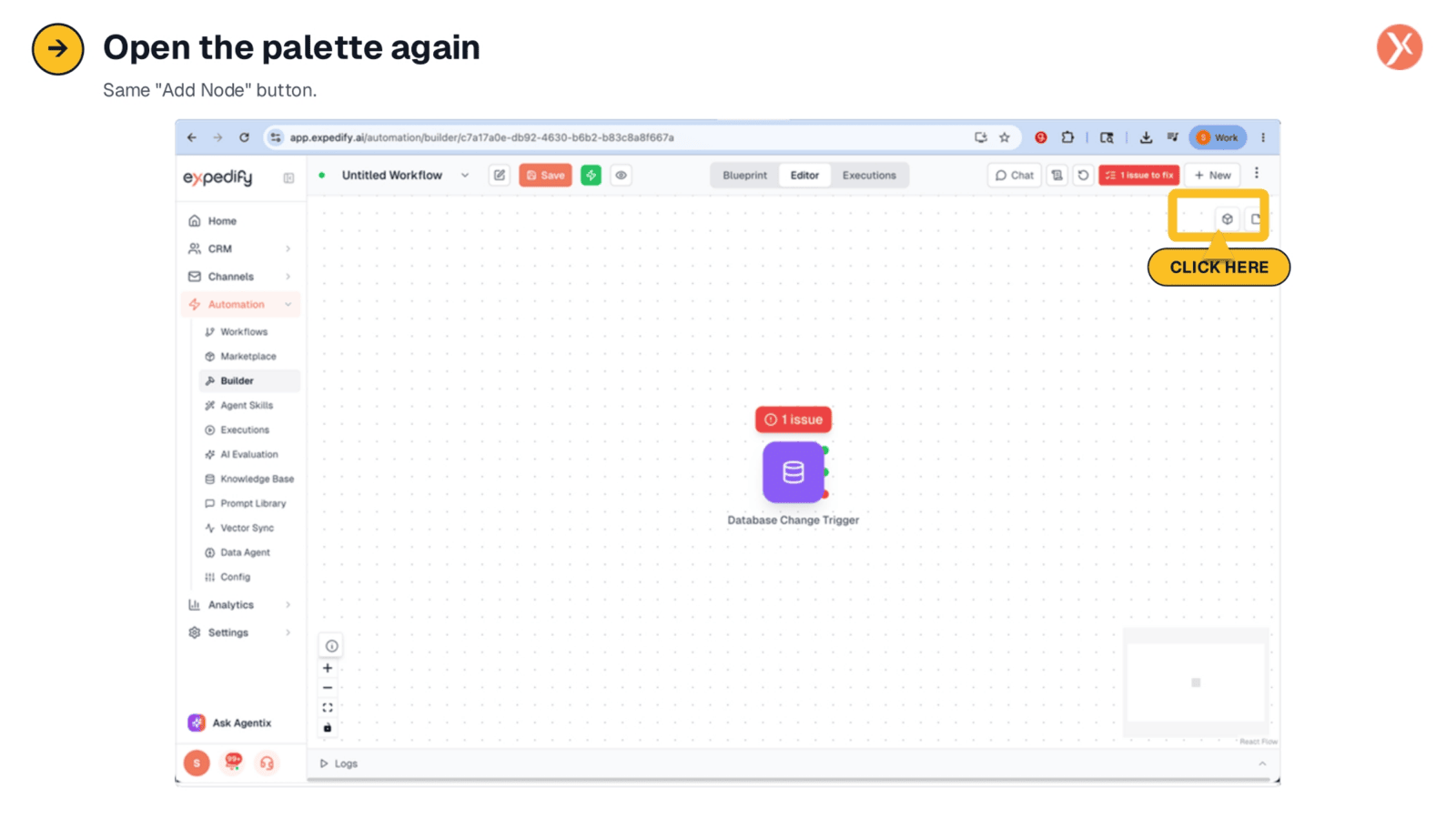Click the 1 issue badge above node
The image size is (1456, 819).
(x=794, y=420)
